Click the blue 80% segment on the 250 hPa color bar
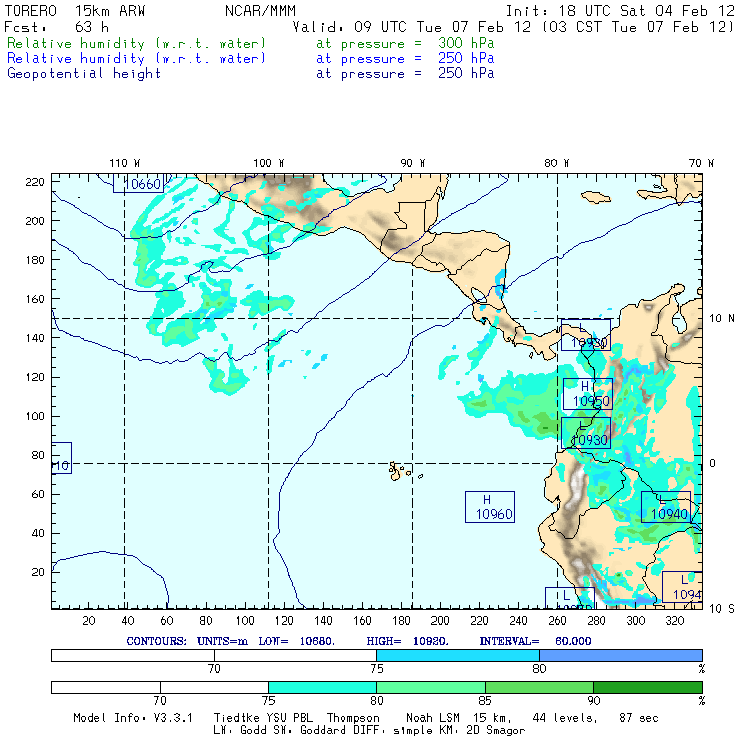Screen dimensions: 740x740 coord(621,655)
